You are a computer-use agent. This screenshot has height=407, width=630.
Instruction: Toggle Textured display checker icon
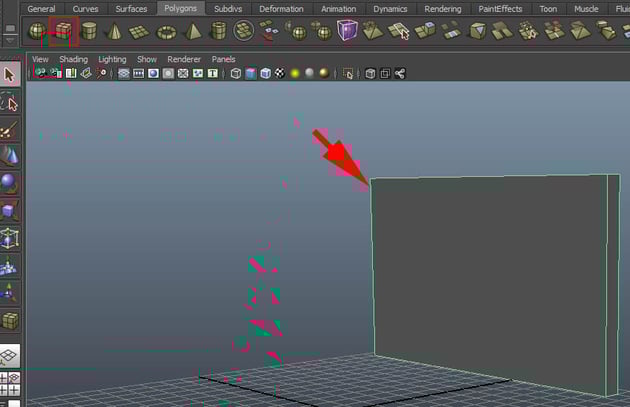point(280,74)
